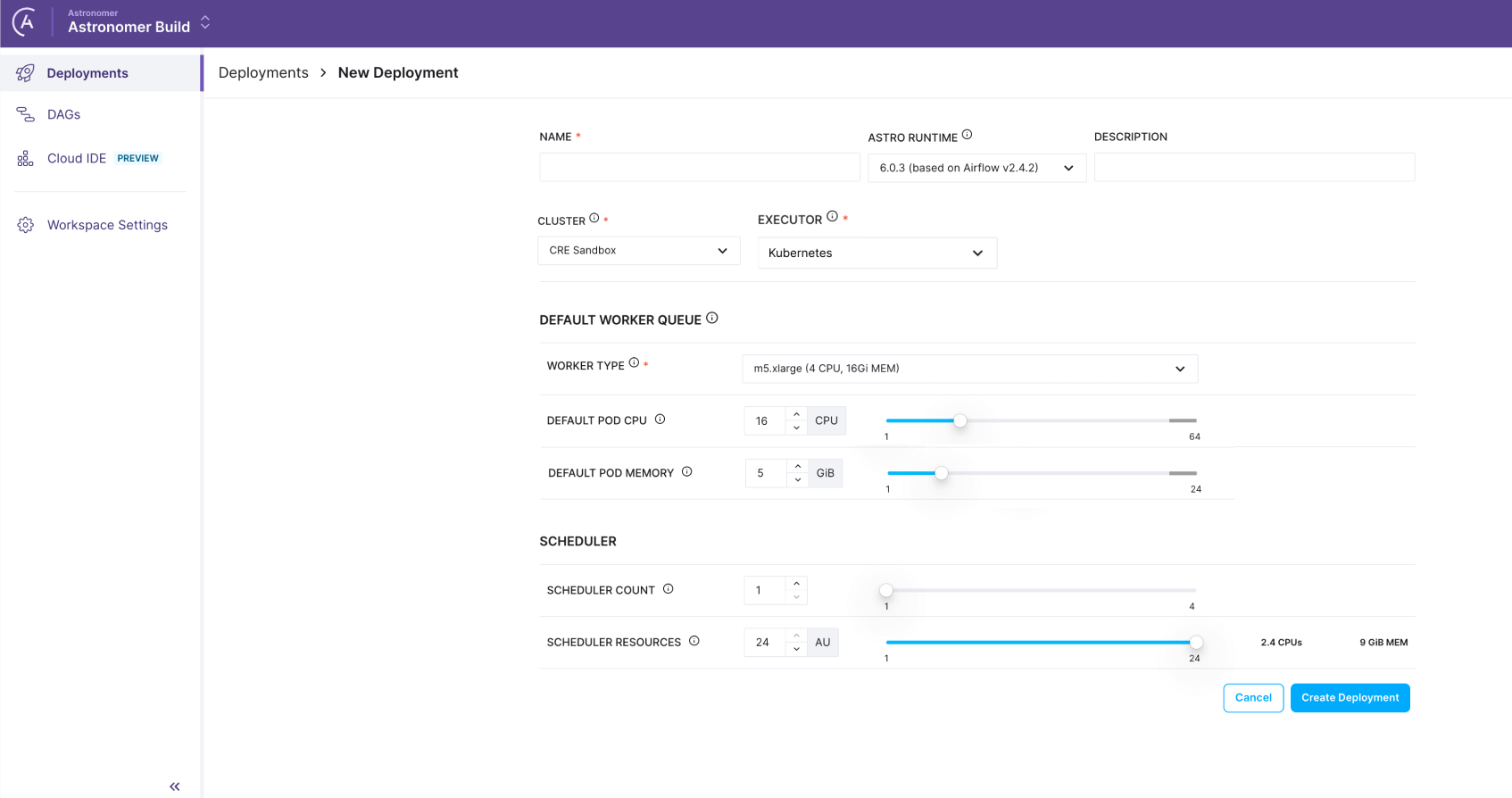Screen dimensions: 1512x798
Task: Decrease Default Pod CPU value
Action: coord(797,428)
